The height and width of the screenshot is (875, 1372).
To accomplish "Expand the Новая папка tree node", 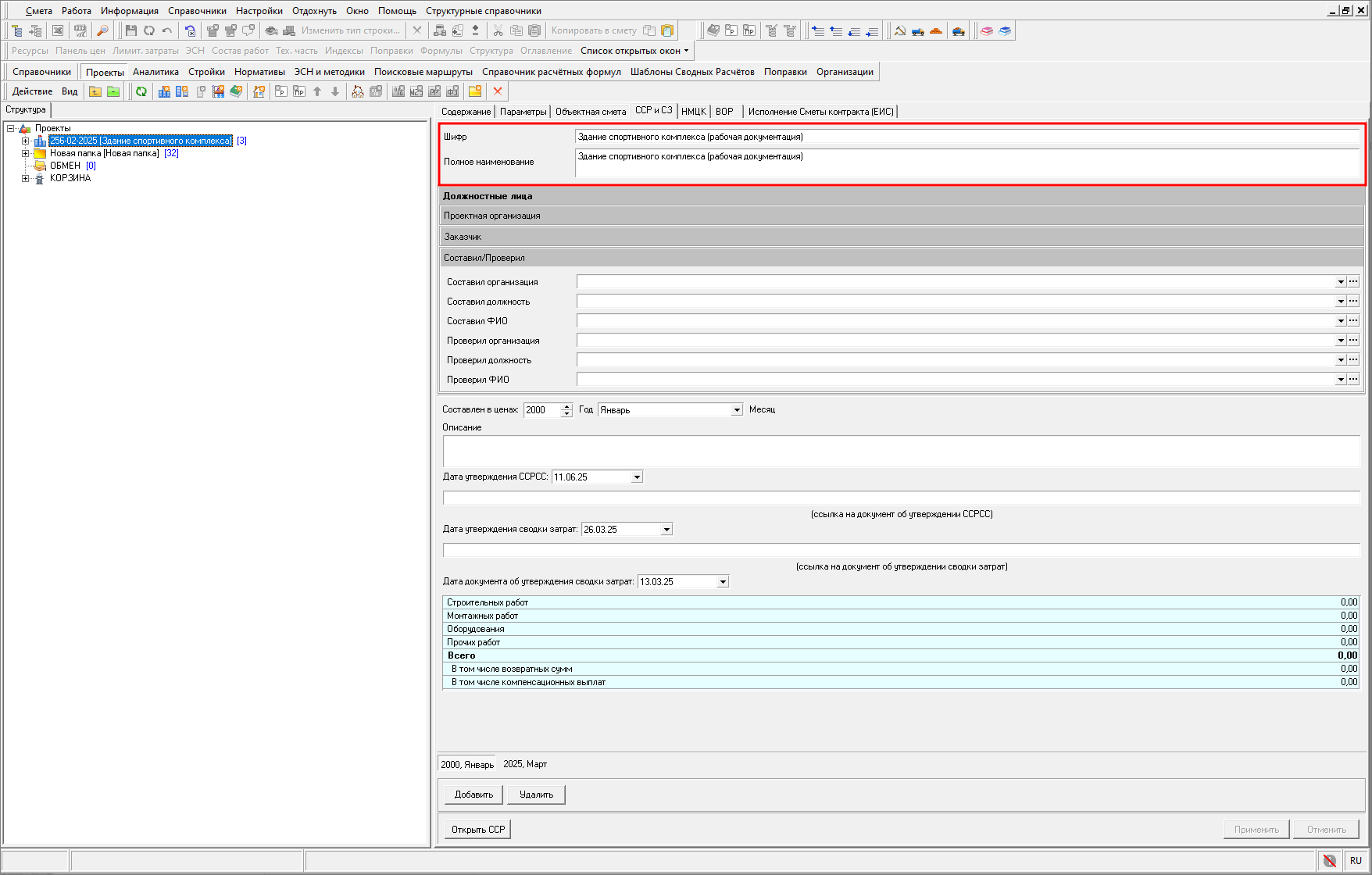I will point(25,153).
